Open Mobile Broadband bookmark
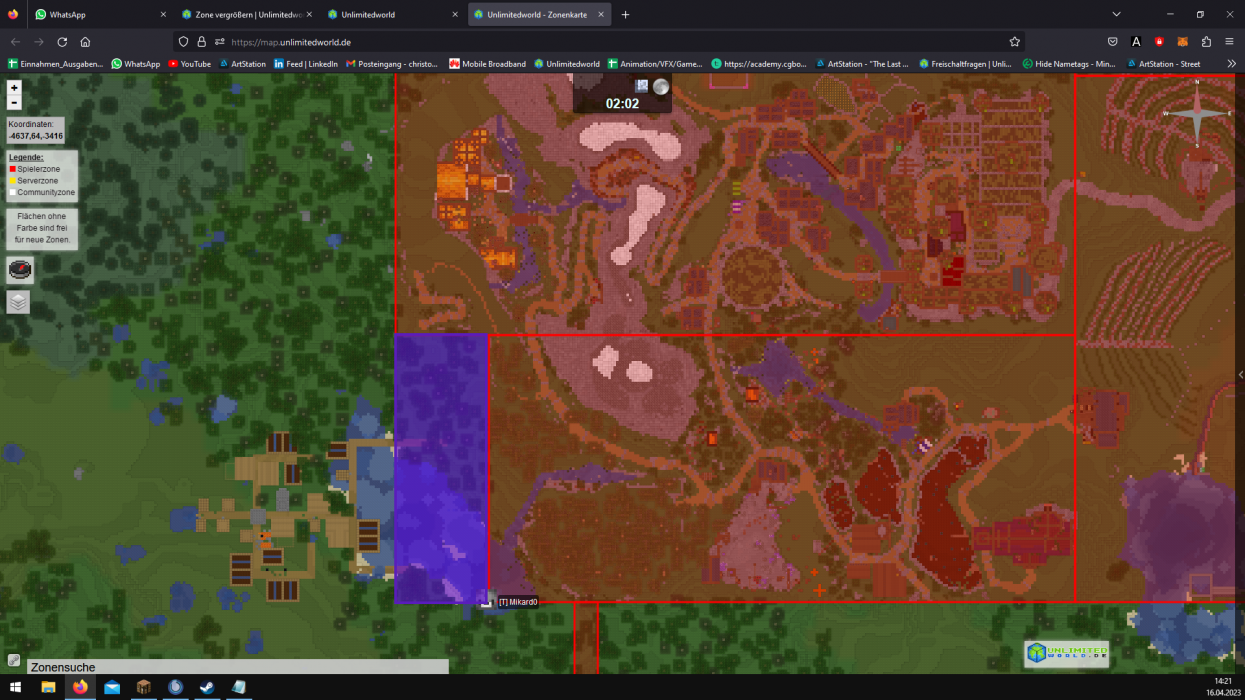The height and width of the screenshot is (700, 1245). [487, 64]
